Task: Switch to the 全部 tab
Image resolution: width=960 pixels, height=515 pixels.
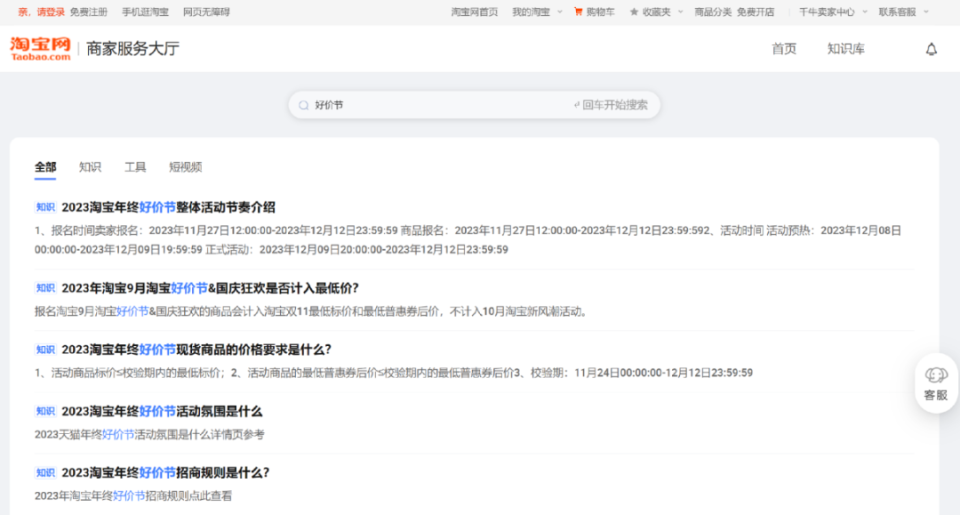Action: [45, 167]
